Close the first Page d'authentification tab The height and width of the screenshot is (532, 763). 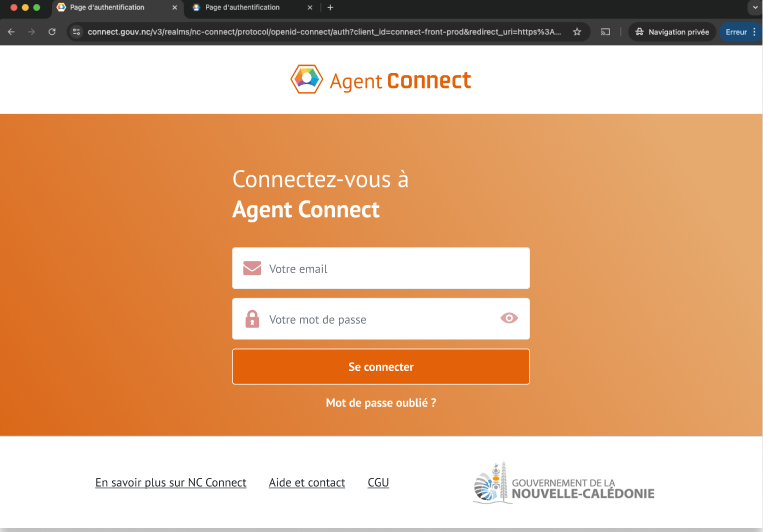(175, 7)
